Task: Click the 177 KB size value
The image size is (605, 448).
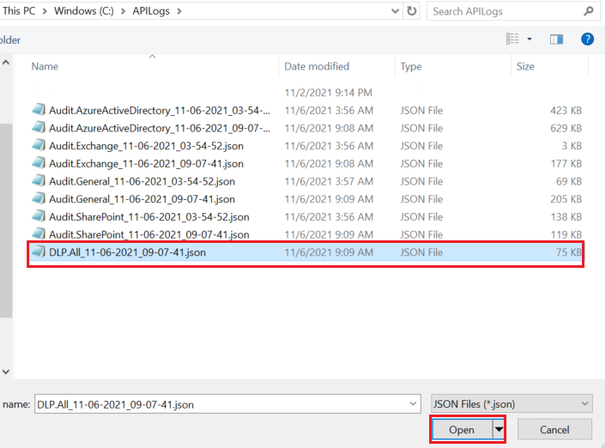Action: pyautogui.click(x=566, y=164)
